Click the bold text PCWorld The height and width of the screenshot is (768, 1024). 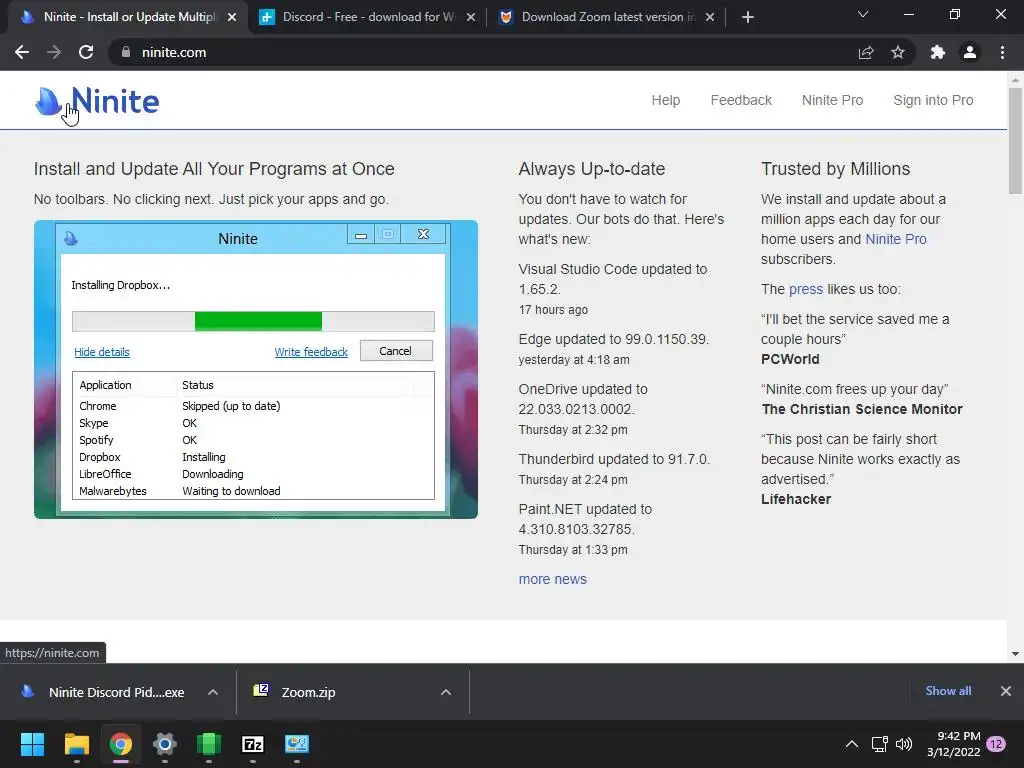tap(790, 359)
